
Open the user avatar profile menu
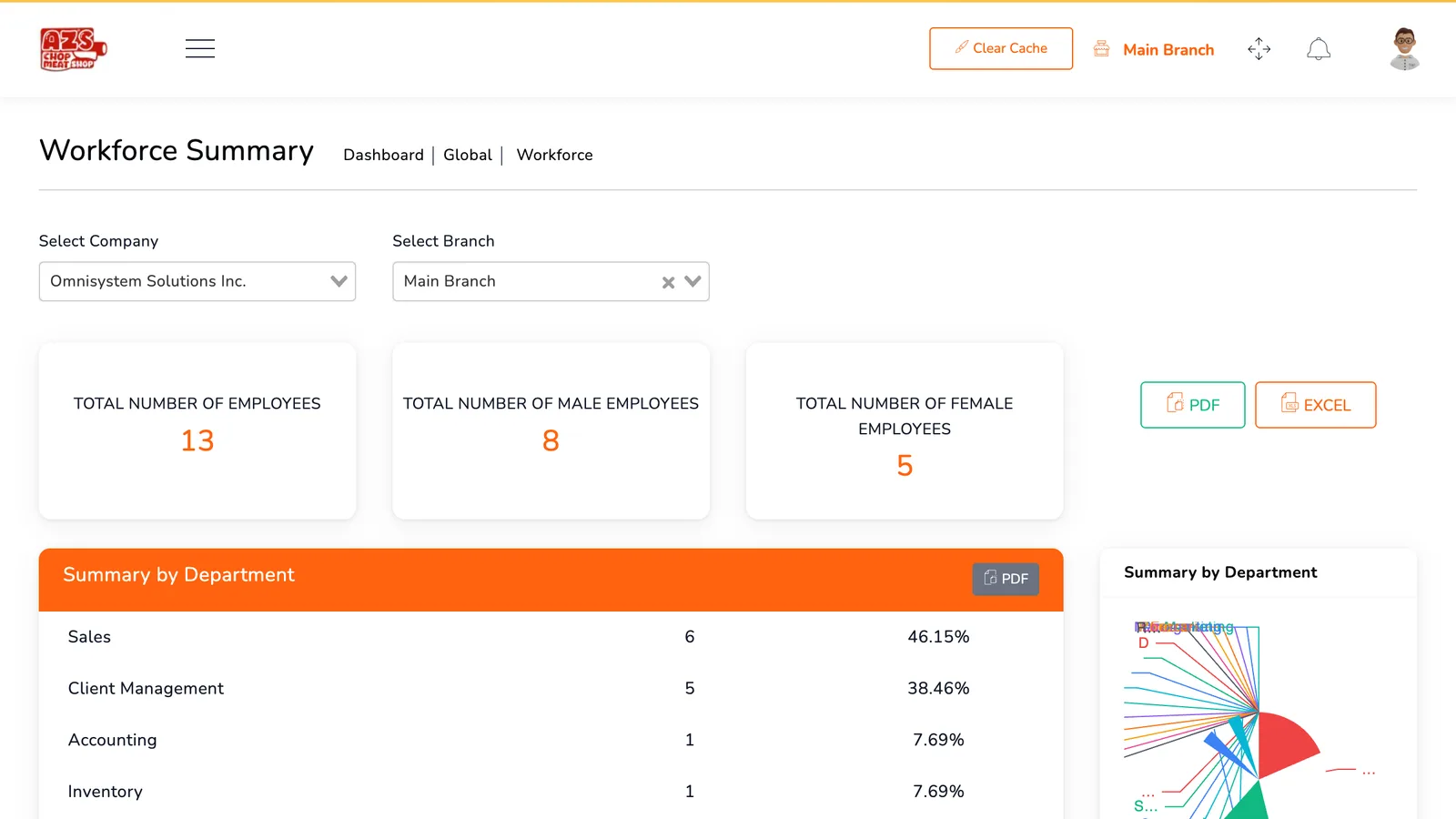tap(1405, 49)
